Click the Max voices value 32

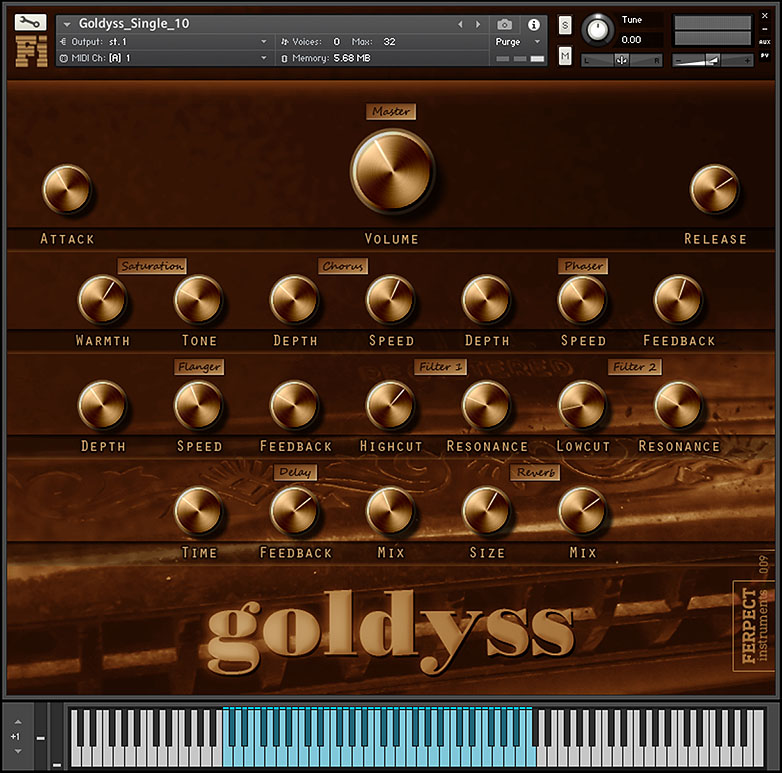(x=389, y=42)
